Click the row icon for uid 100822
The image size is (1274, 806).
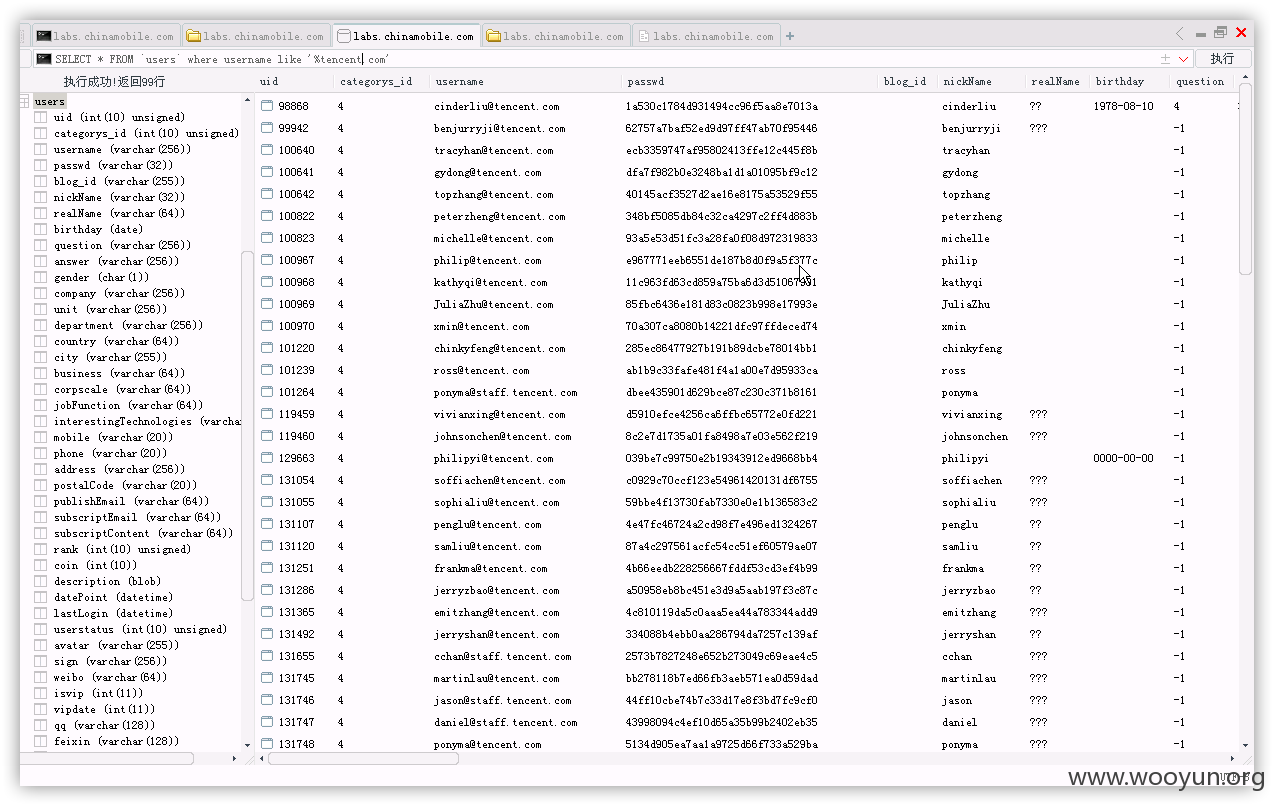(267, 216)
